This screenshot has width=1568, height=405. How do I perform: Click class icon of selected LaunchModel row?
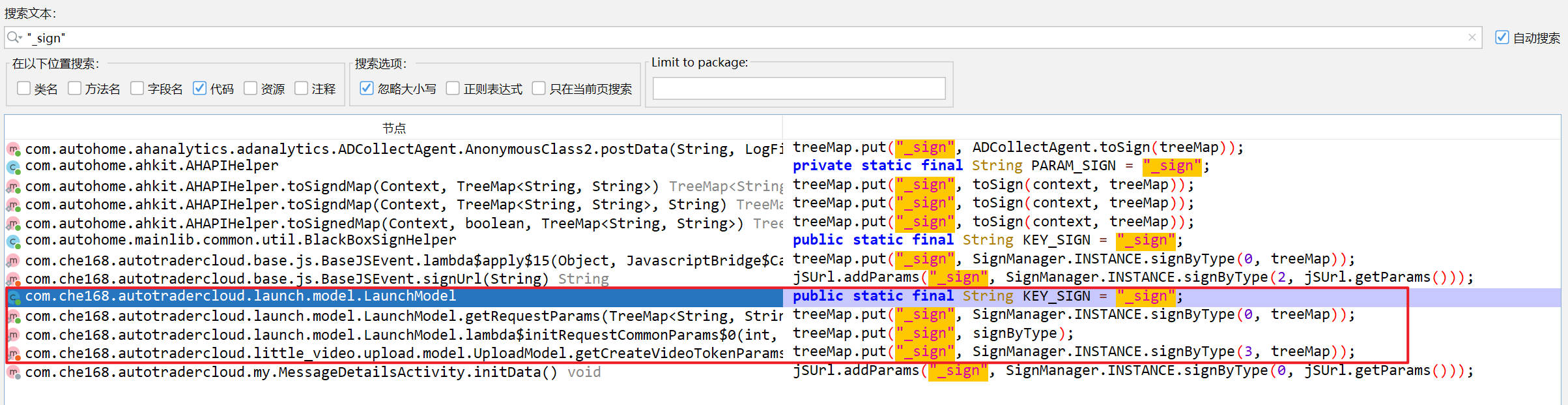click(13, 297)
